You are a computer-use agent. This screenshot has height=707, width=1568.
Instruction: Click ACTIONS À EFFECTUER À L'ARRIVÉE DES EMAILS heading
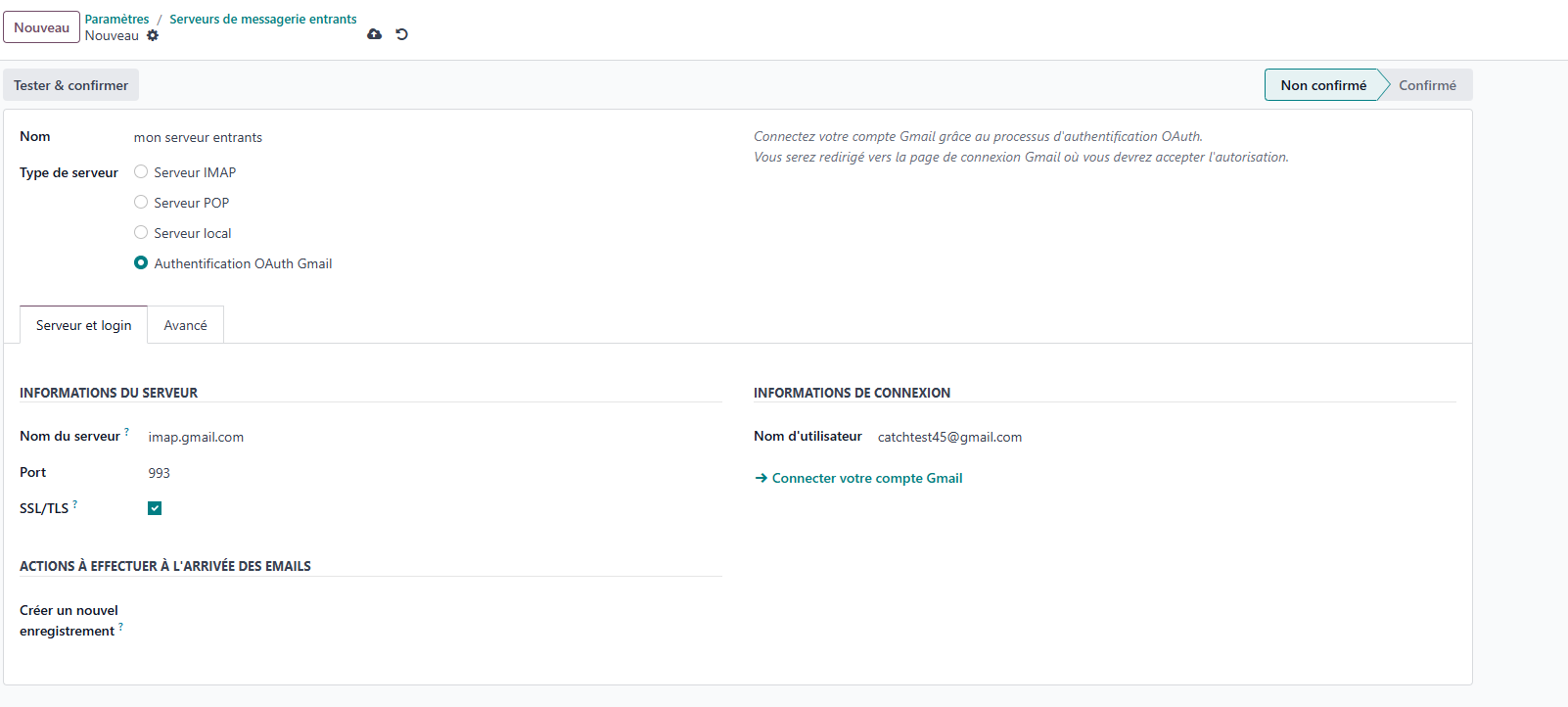coord(165,566)
